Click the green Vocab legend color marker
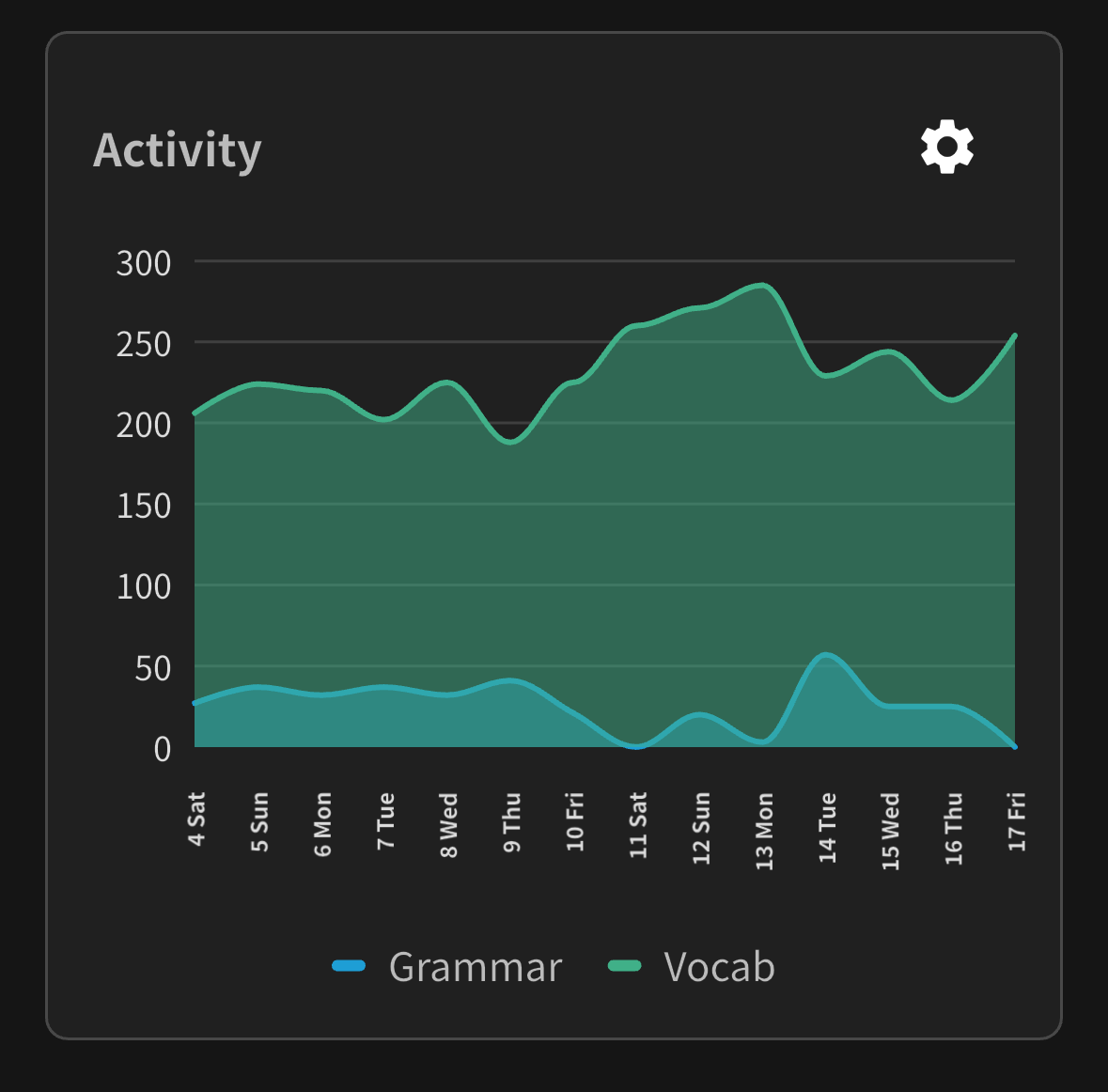 click(x=624, y=966)
